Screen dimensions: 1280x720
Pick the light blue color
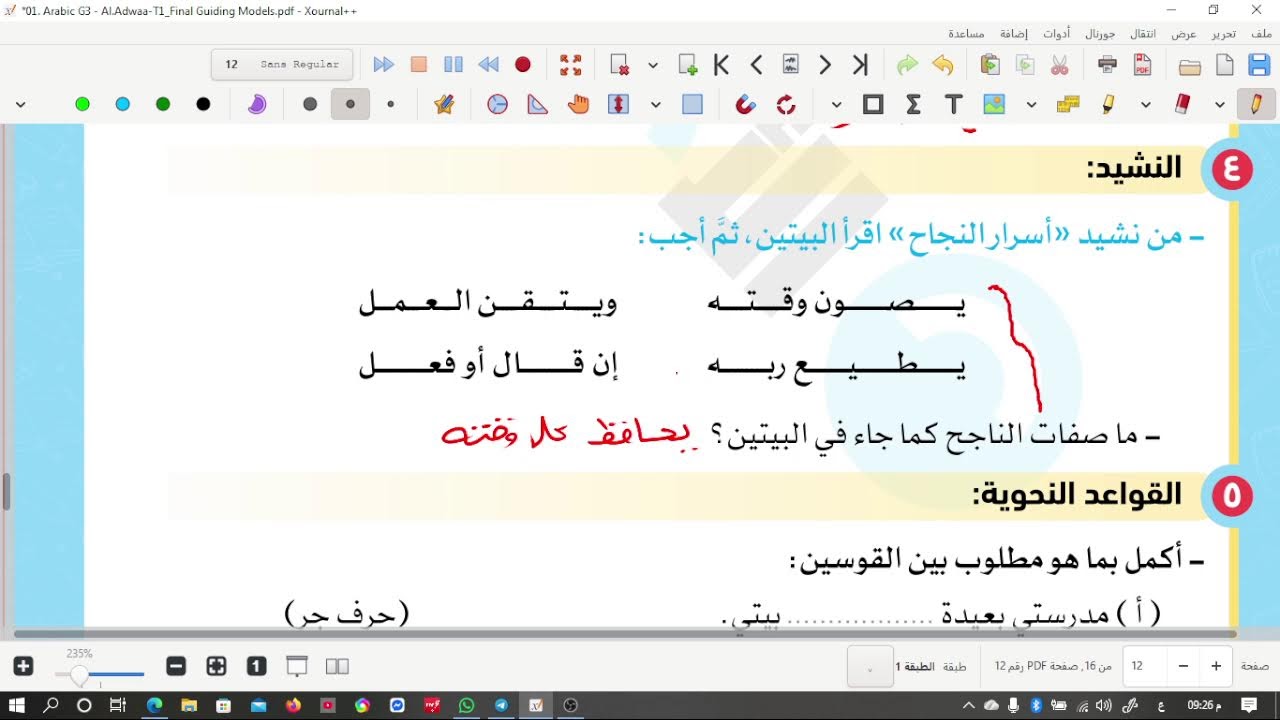pyautogui.click(x=123, y=104)
